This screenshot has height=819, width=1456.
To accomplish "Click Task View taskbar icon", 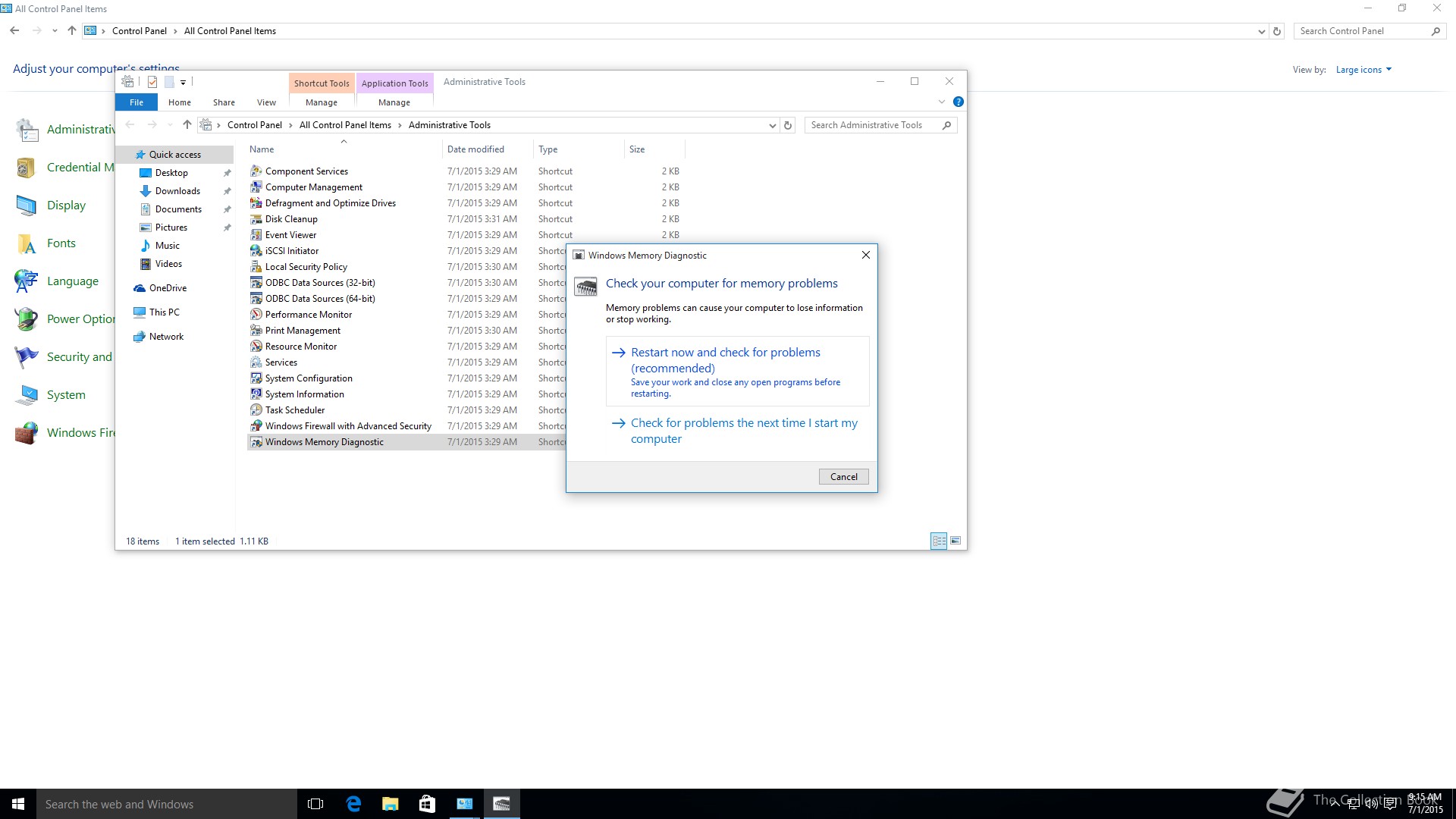I will 315,804.
